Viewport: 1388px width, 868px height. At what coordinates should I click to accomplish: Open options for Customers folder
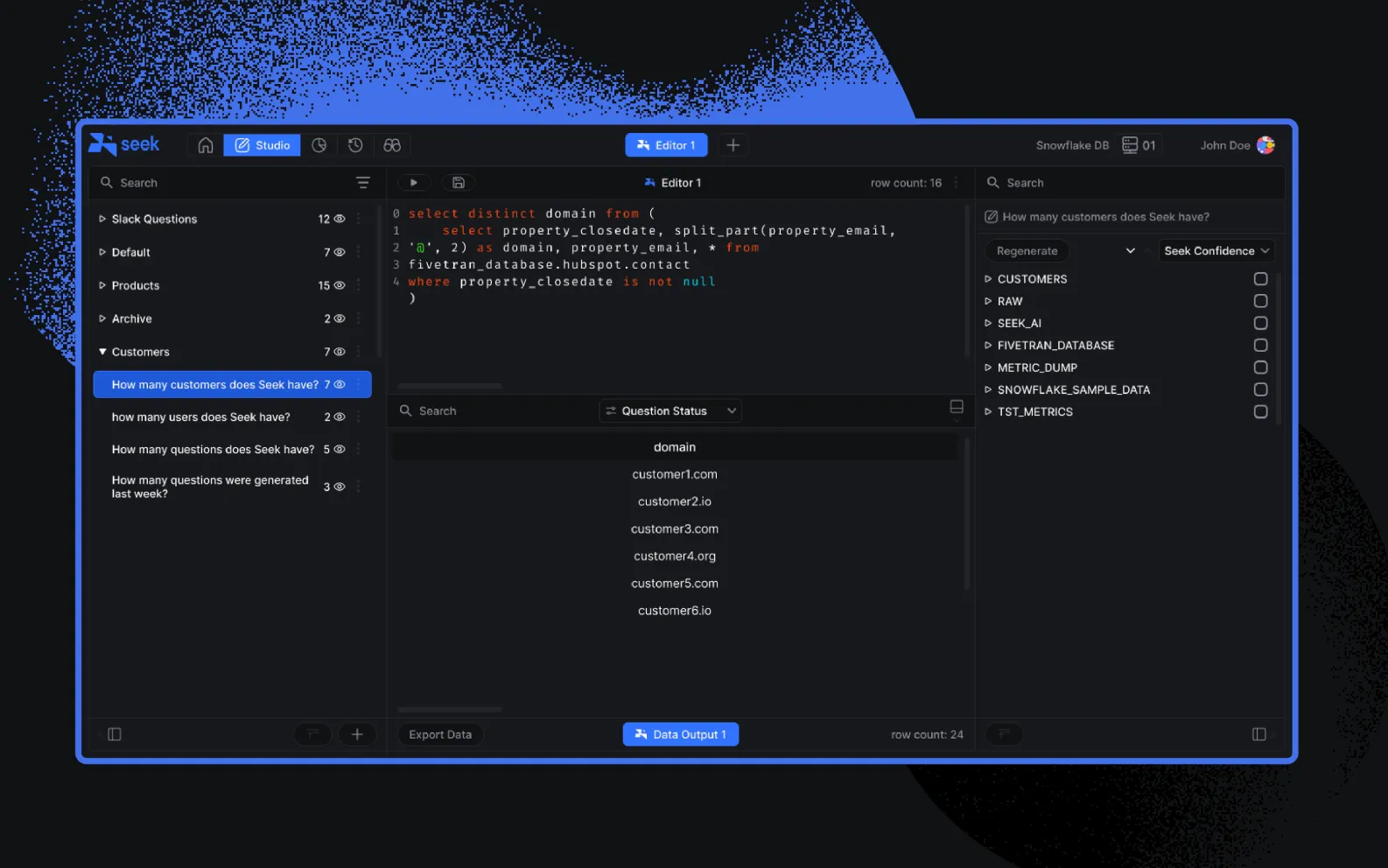point(359,352)
